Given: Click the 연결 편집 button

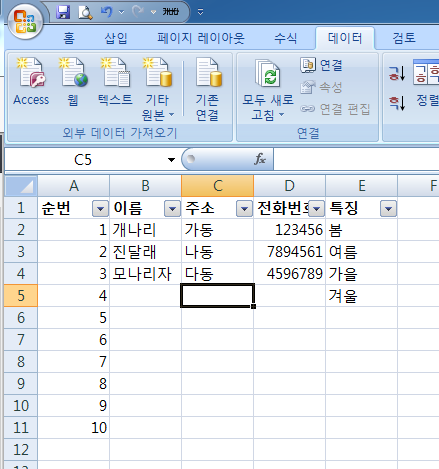Looking at the screenshot, I should [335, 109].
